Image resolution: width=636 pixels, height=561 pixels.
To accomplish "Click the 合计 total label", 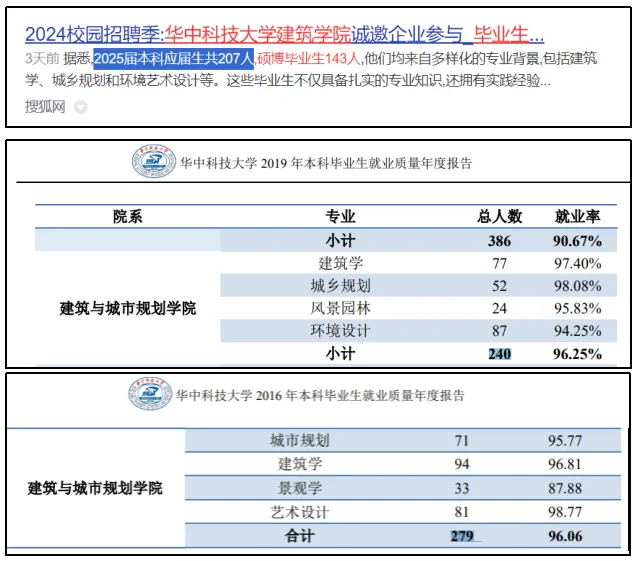I will click(x=299, y=536).
